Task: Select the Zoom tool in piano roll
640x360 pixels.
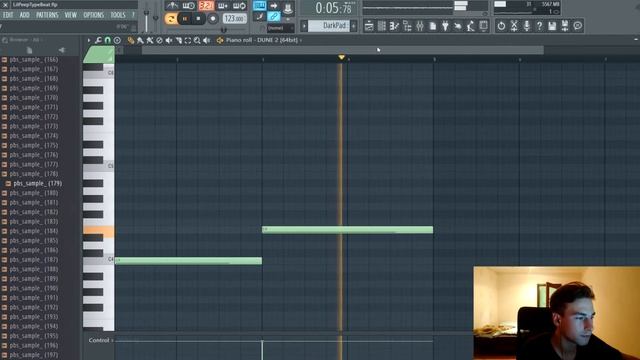Action: pos(197,40)
